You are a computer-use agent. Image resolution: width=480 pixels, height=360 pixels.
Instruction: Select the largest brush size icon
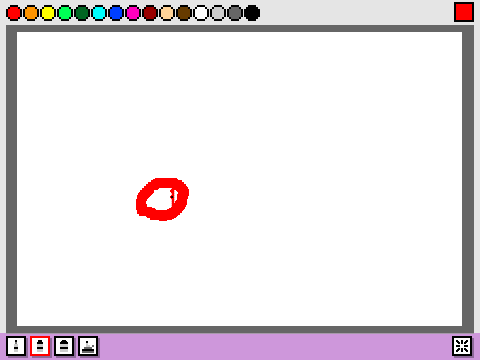[x=88, y=346]
